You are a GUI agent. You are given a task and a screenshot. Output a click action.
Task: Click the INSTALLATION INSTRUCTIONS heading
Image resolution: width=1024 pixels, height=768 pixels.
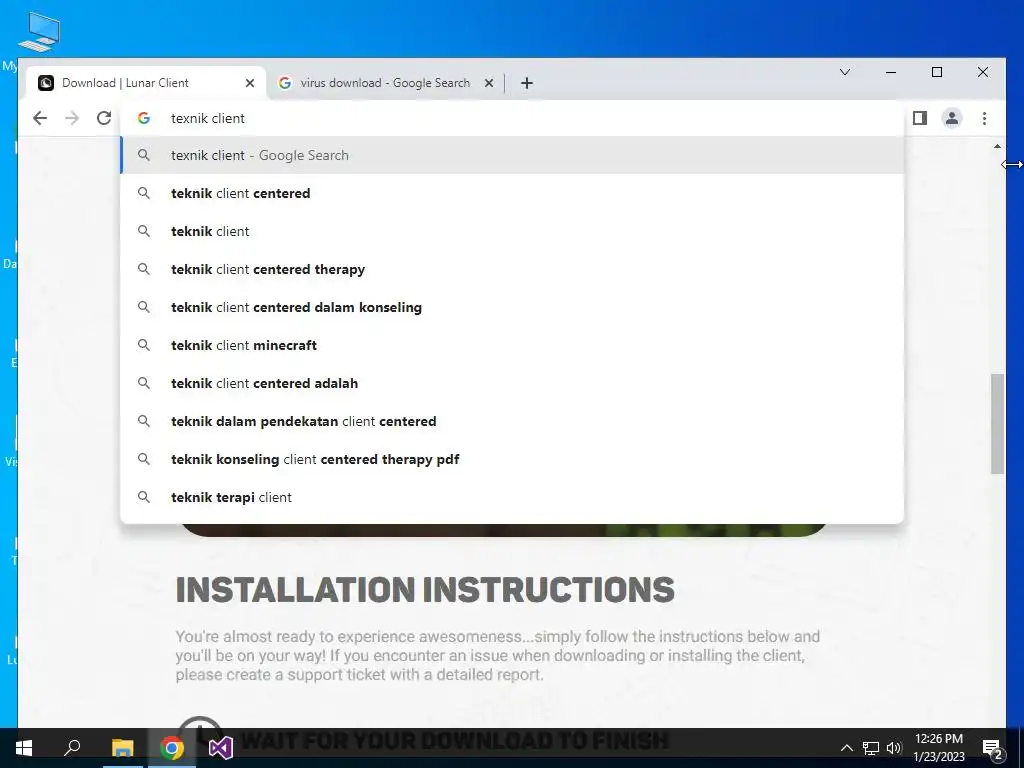(x=425, y=590)
